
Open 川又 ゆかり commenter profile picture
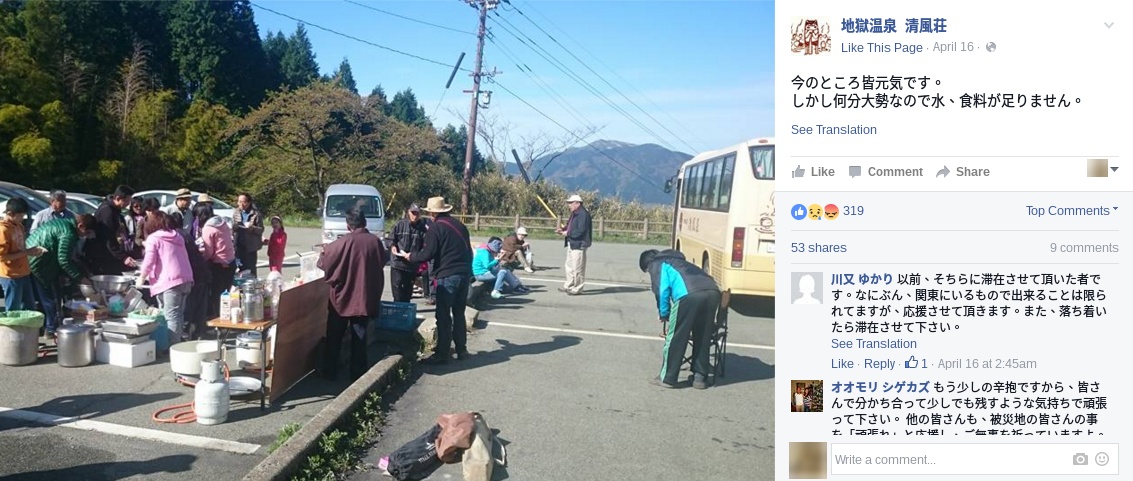pyautogui.click(x=807, y=288)
